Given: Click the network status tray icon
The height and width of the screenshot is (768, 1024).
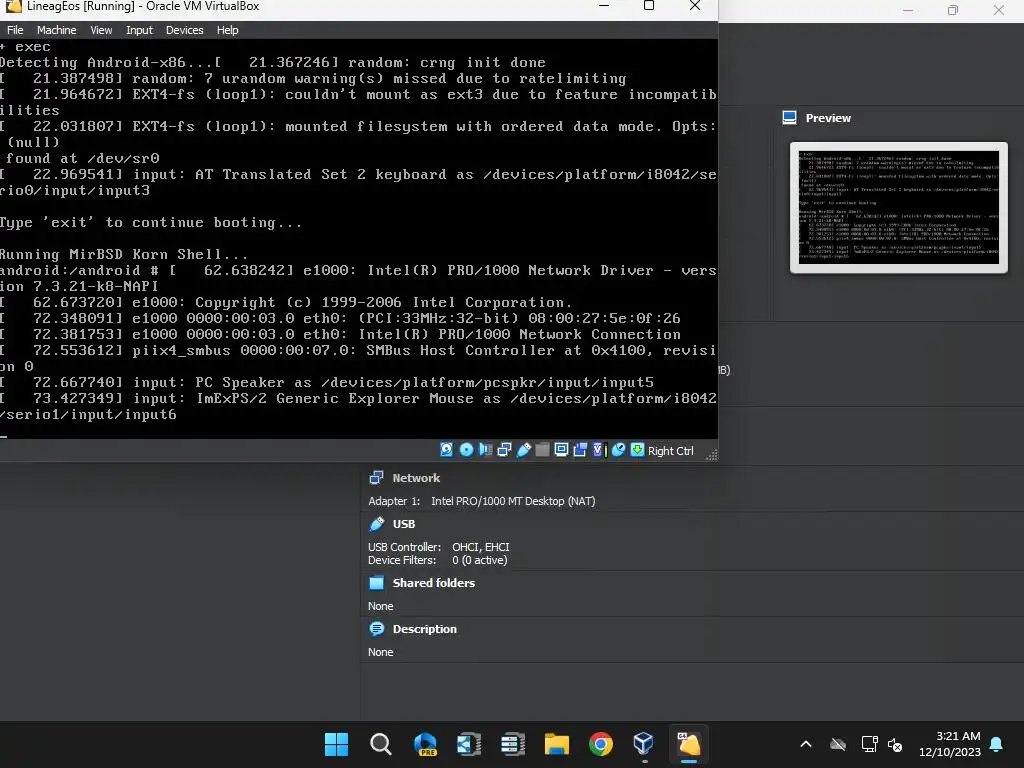Looking at the screenshot, I should (x=869, y=744).
